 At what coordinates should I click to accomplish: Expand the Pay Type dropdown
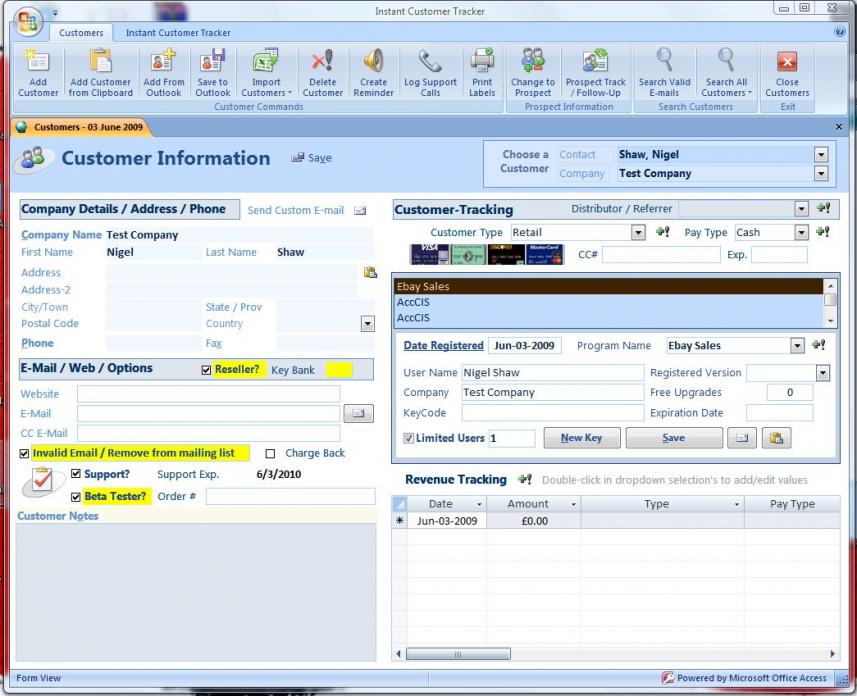point(801,232)
